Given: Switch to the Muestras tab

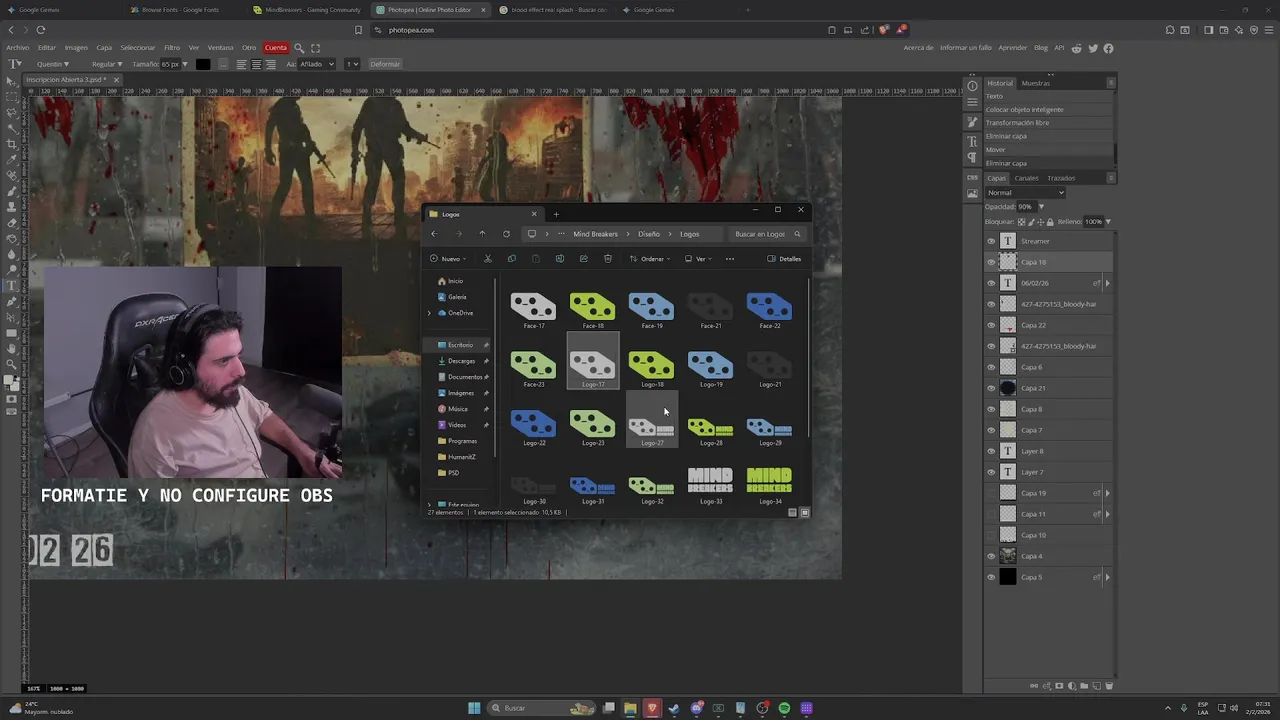Looking at the screenshot, I should click(x=1036, y=83).
